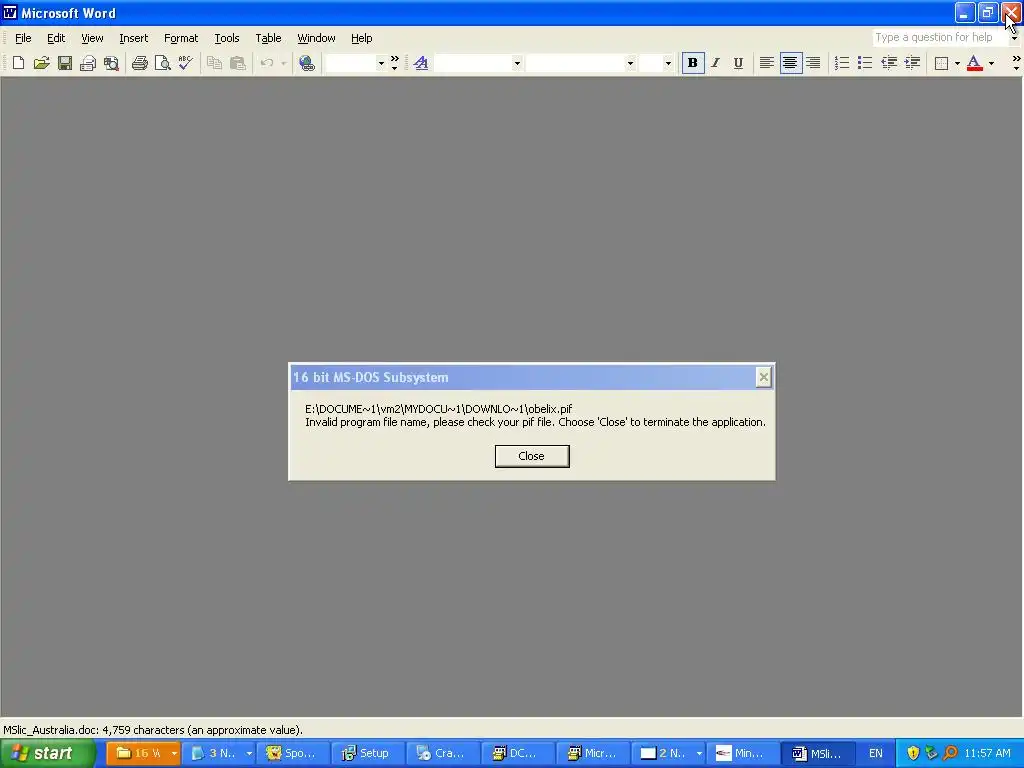
Task: Open the Style dropdown list
Action: (x=517, y=63)
